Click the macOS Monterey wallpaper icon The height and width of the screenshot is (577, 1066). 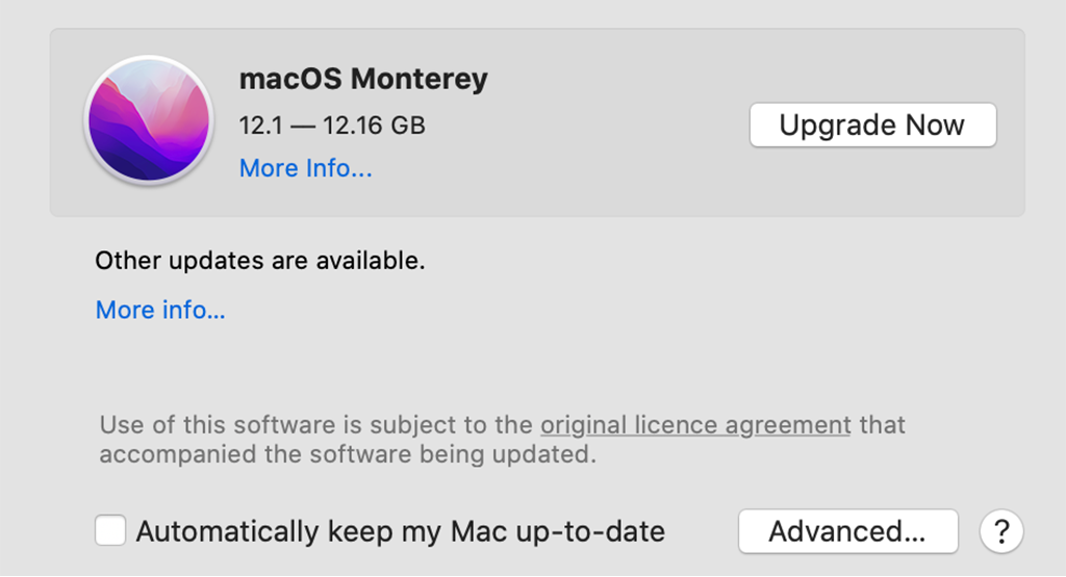149,120
